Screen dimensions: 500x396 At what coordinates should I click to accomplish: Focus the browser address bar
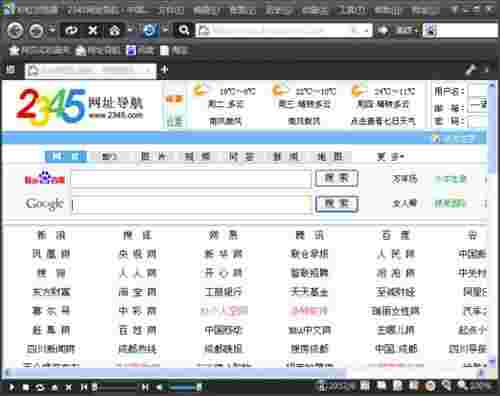(283, 30)
